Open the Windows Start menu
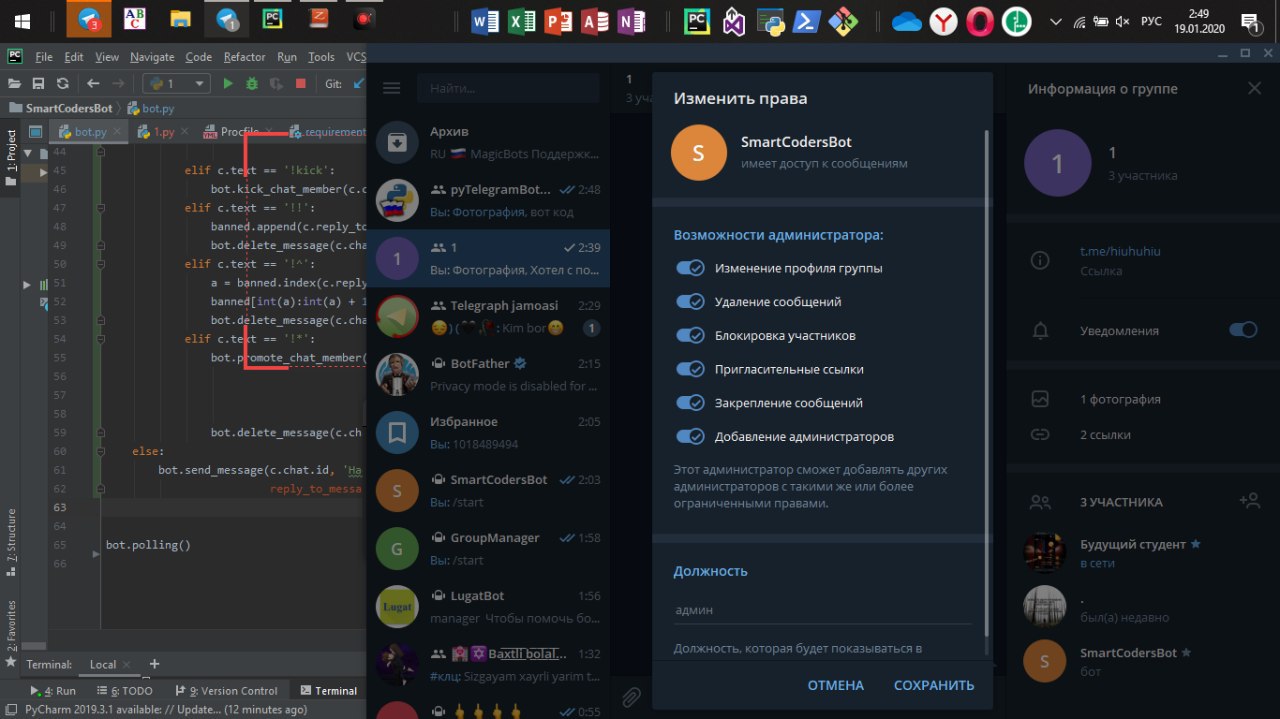 tap(22, 20)
